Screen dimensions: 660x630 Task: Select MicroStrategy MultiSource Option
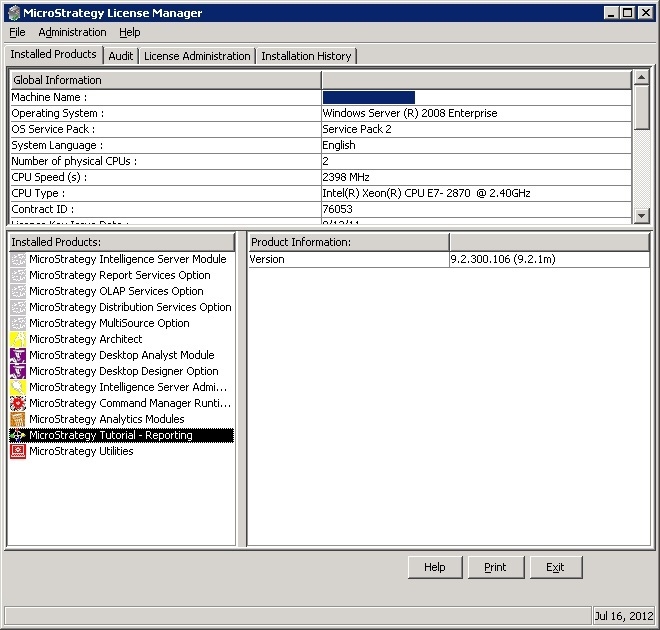tap(109, 323)
